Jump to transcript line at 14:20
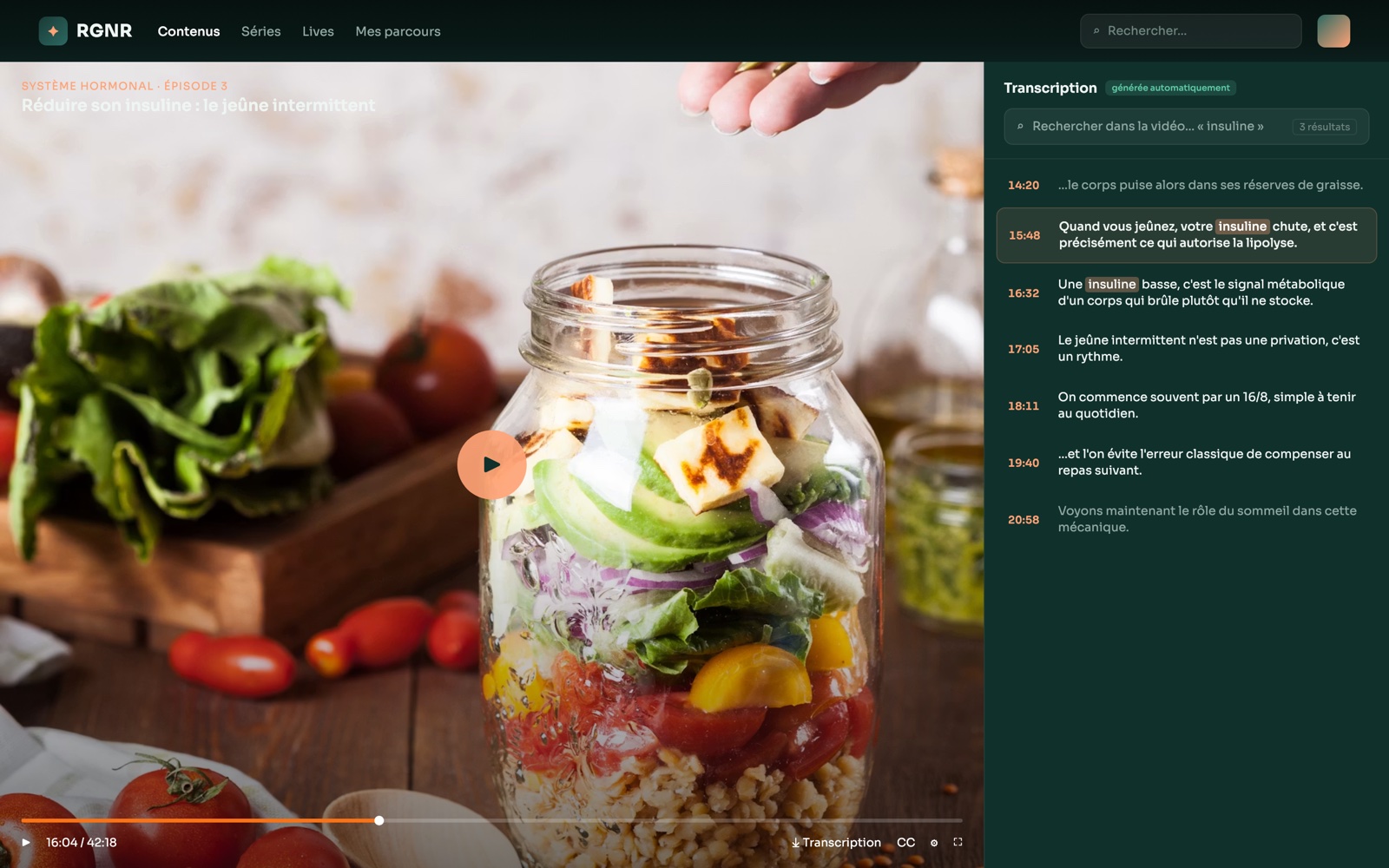The height and width of the screenshot is (868, 1389). pos(1186,185)
